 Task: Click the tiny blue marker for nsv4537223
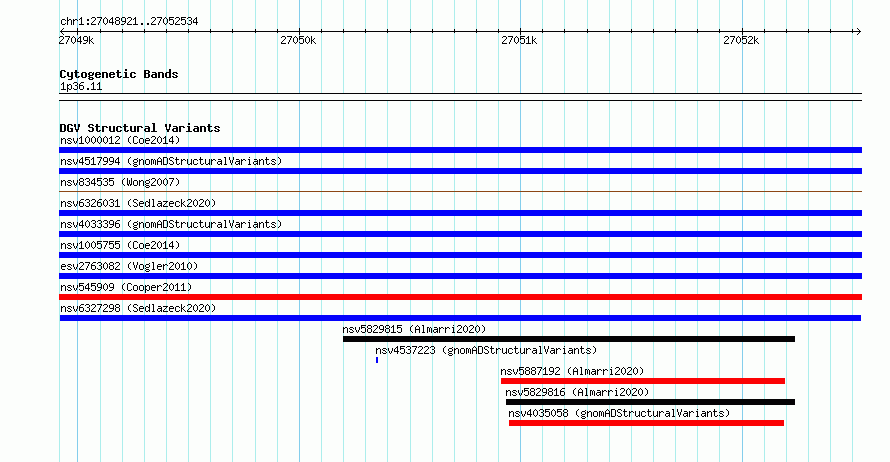(377, 360)
